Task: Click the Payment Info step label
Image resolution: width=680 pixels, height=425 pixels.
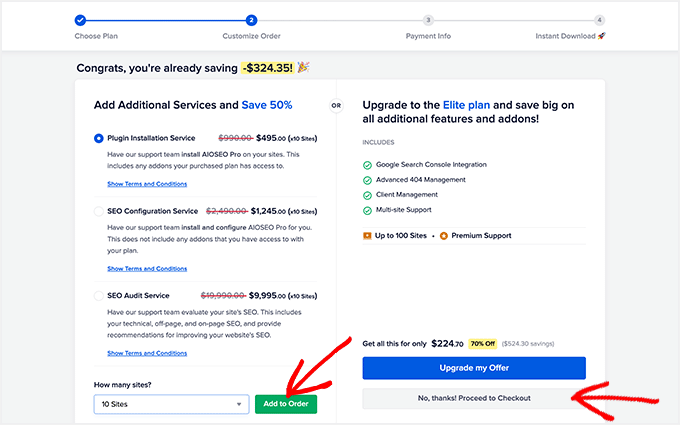Action: click(x=428, y=36)
